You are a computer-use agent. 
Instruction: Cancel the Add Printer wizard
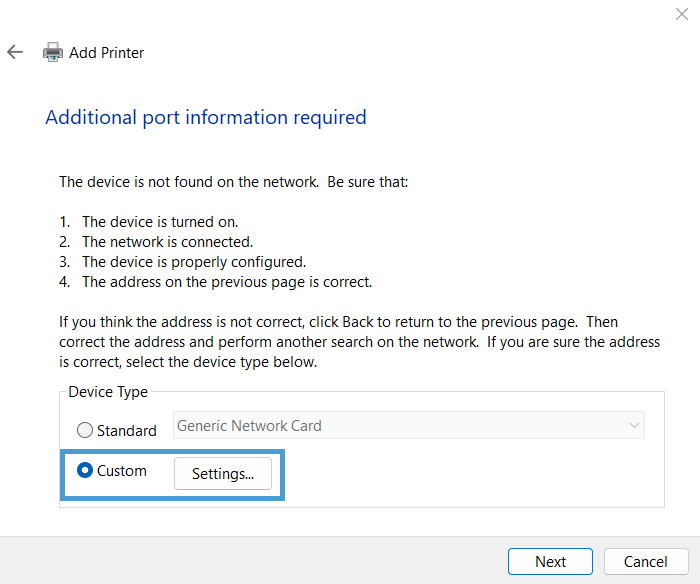646,561
